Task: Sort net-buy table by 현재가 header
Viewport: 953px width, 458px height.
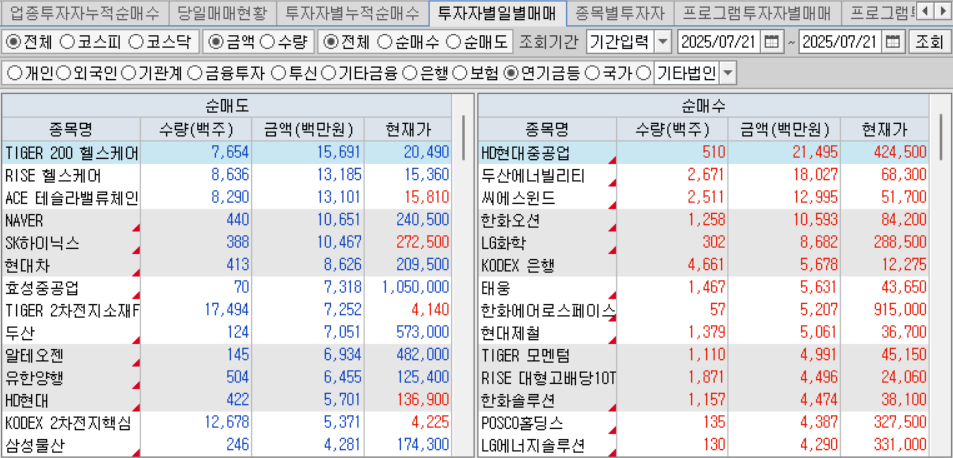Action: 884,129
